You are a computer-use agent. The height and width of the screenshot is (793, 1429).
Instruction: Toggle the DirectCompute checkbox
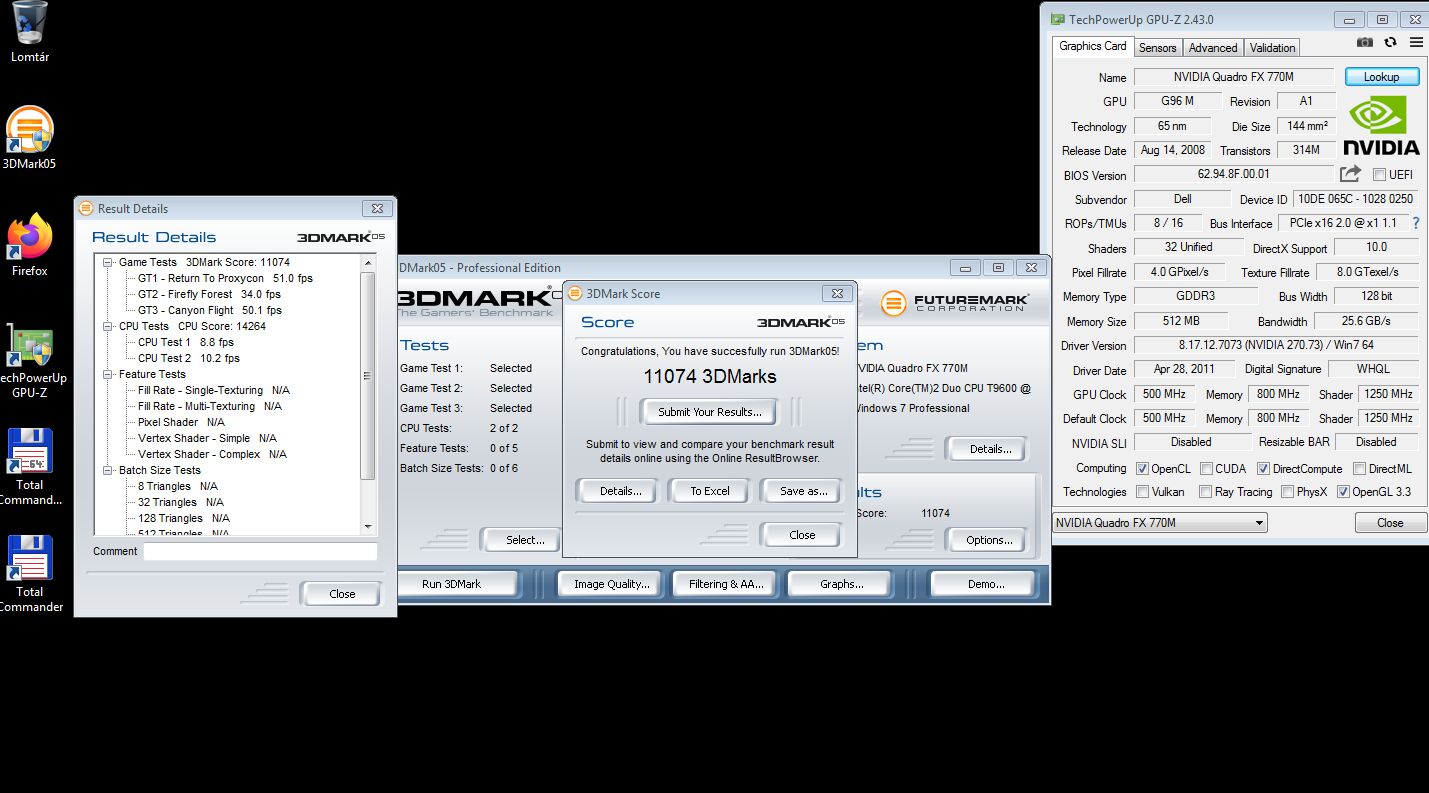coord(1263,468)
